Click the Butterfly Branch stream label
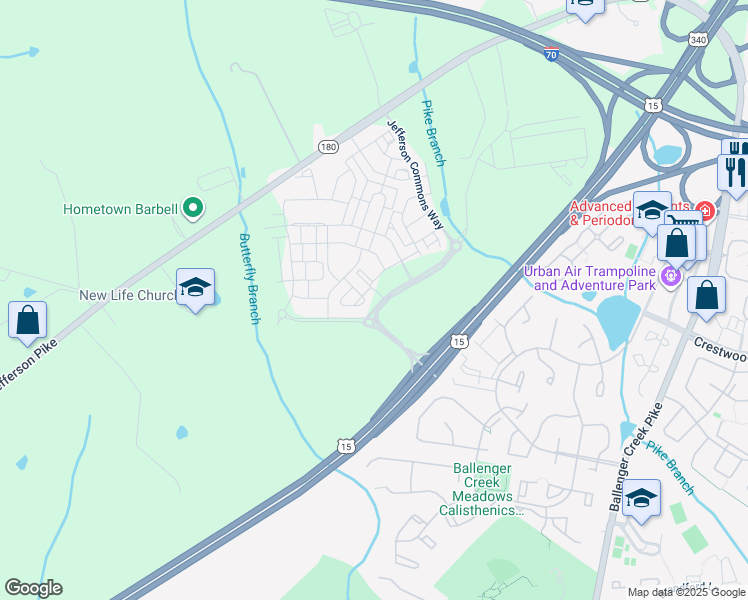The image size is (748, 600). click(250, 279)
